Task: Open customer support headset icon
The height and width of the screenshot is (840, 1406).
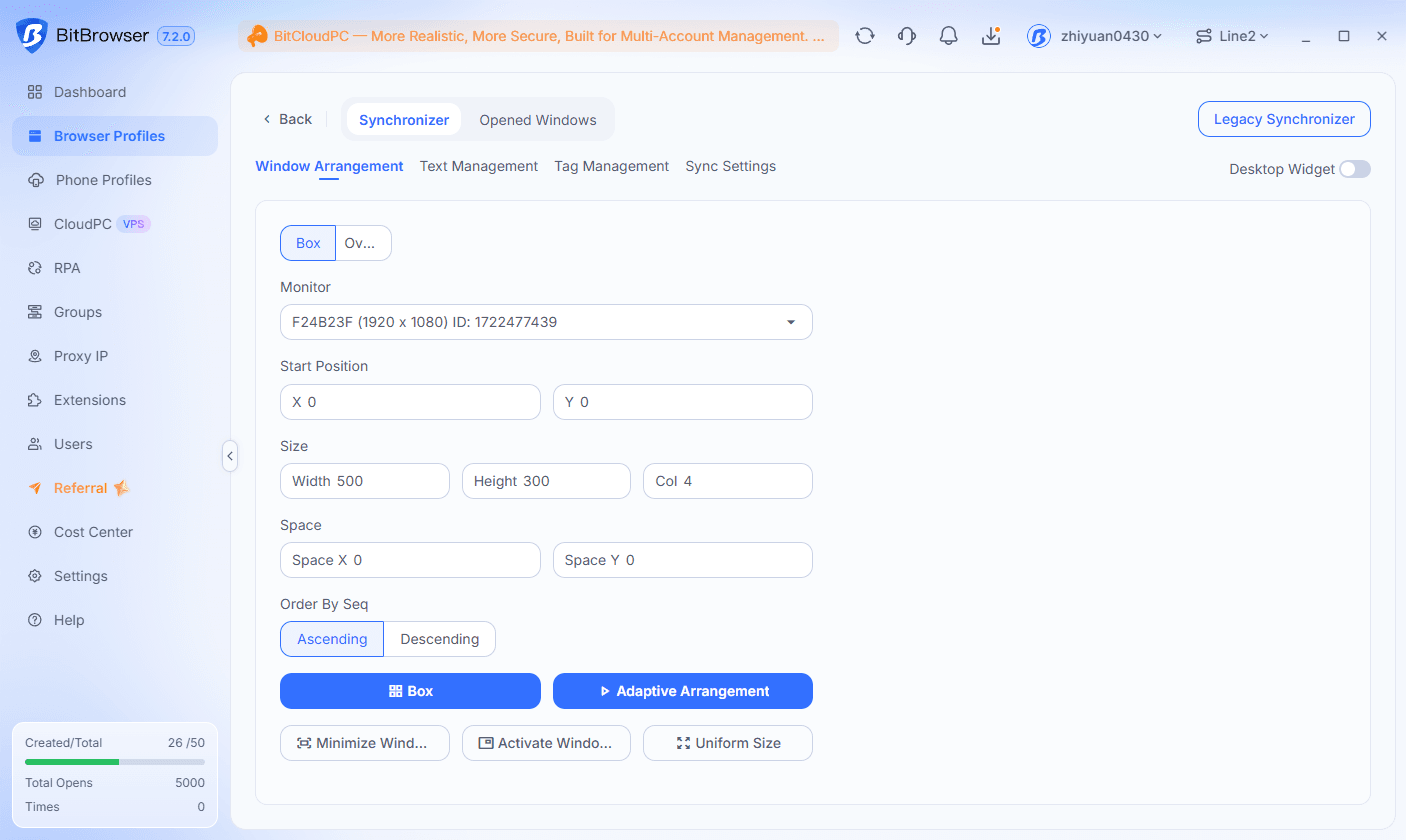Action: click(907, 36)
